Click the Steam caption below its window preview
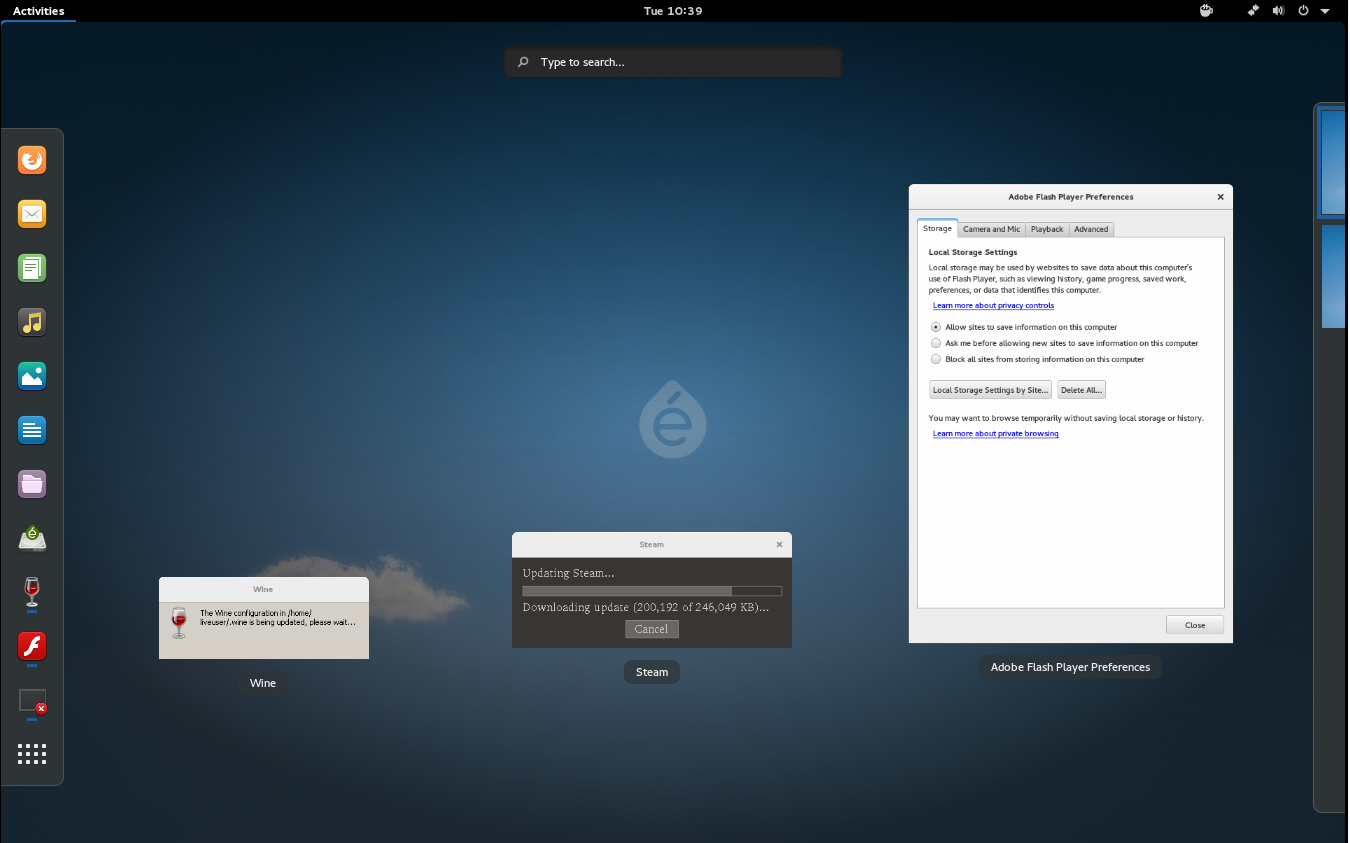 coord(652,672)
